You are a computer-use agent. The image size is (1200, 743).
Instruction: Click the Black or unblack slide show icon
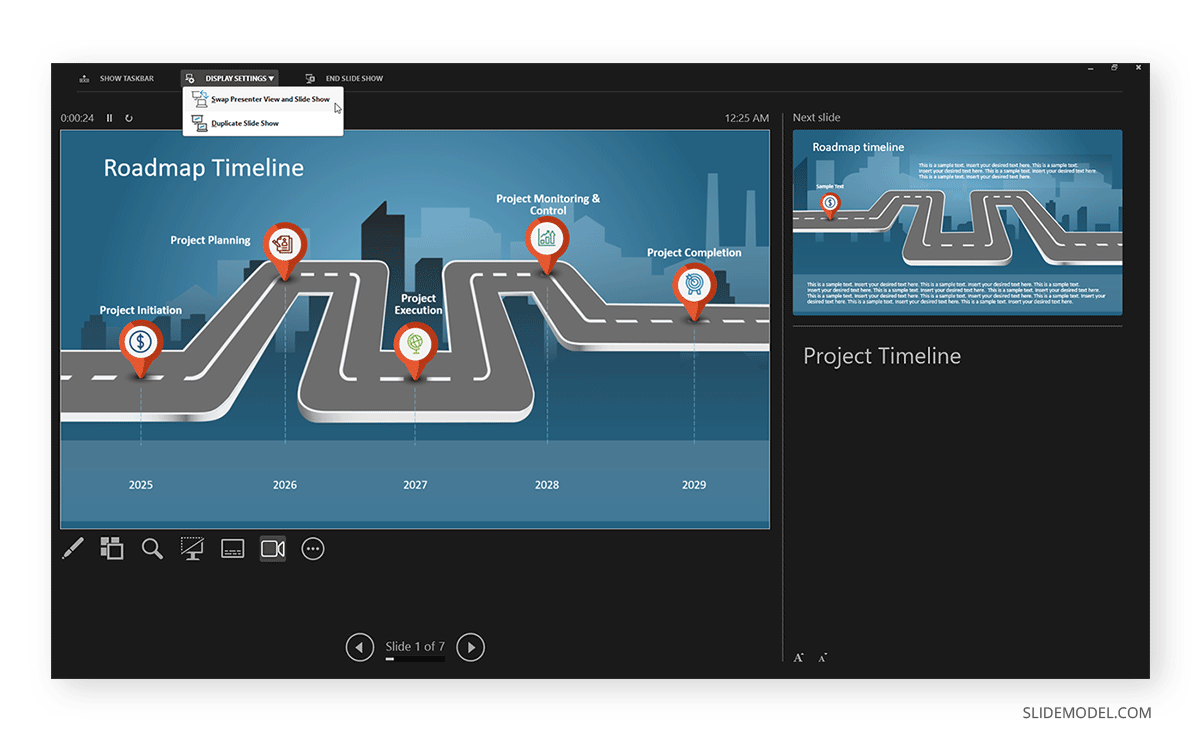[x=192, y=548]
